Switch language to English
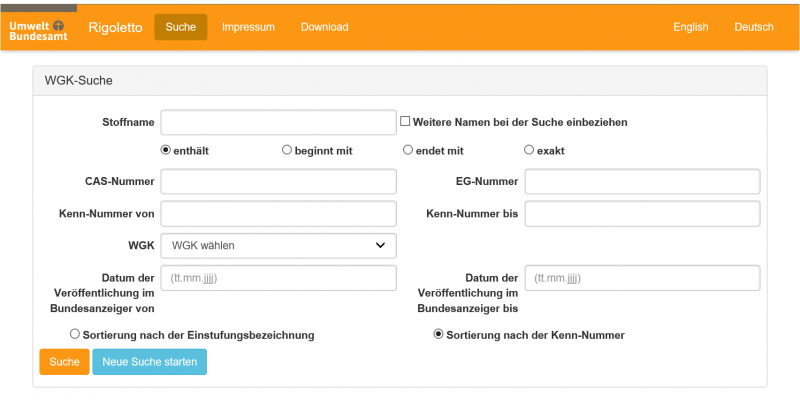The image size is (800, 400). point(691,27)
